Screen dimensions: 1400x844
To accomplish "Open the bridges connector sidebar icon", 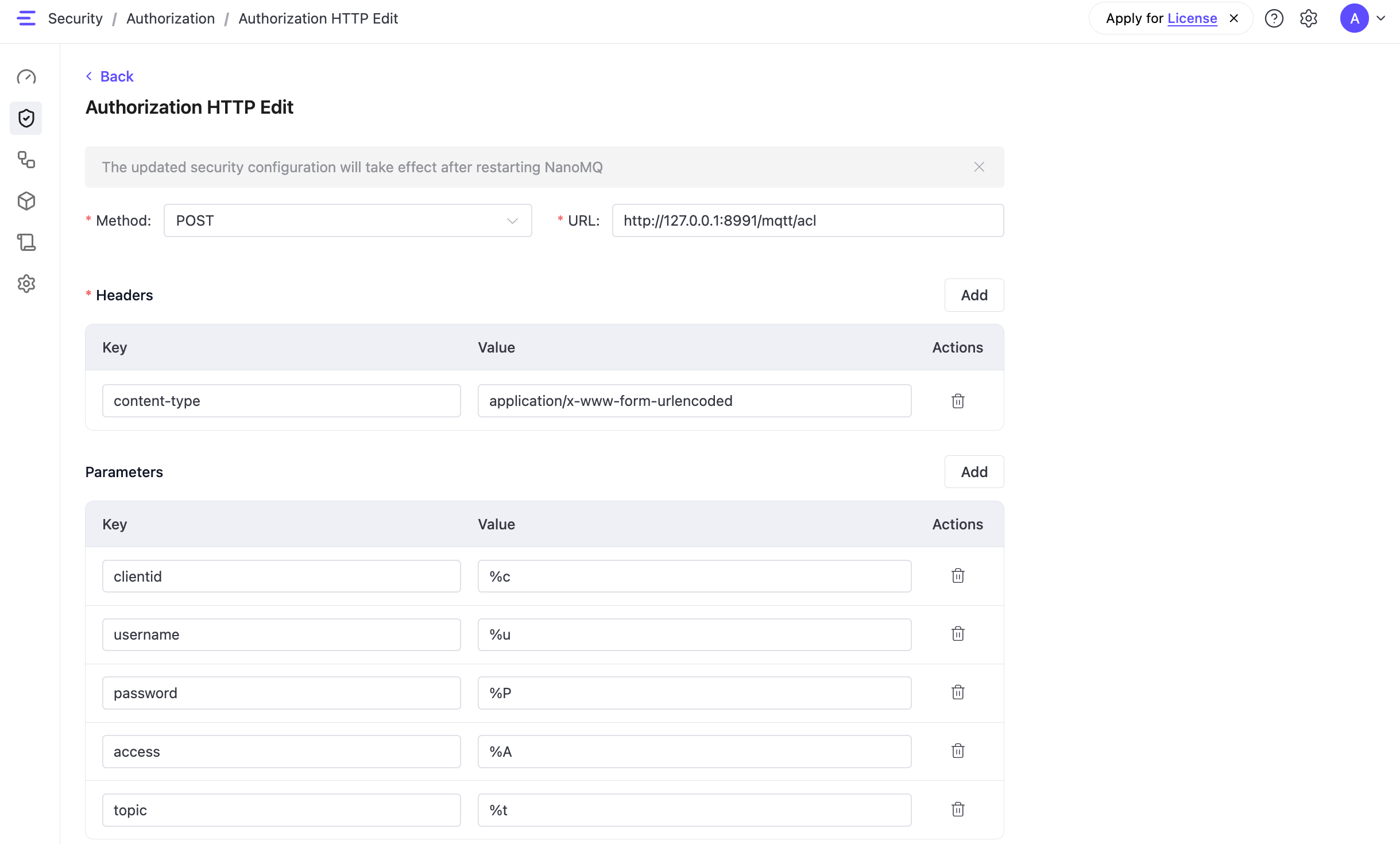I will 26,160.
